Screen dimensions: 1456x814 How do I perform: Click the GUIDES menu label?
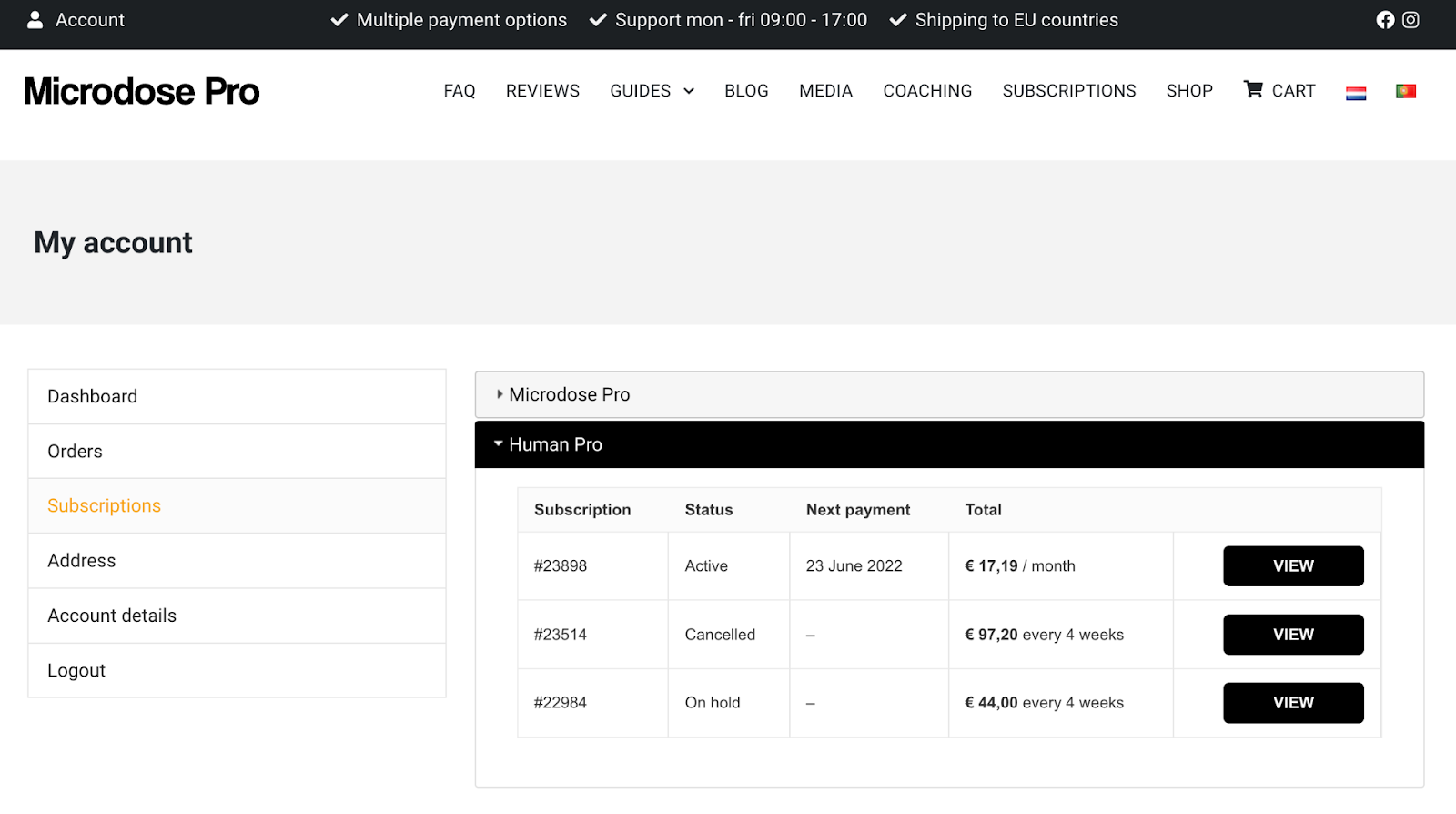[x=640, y=91]
